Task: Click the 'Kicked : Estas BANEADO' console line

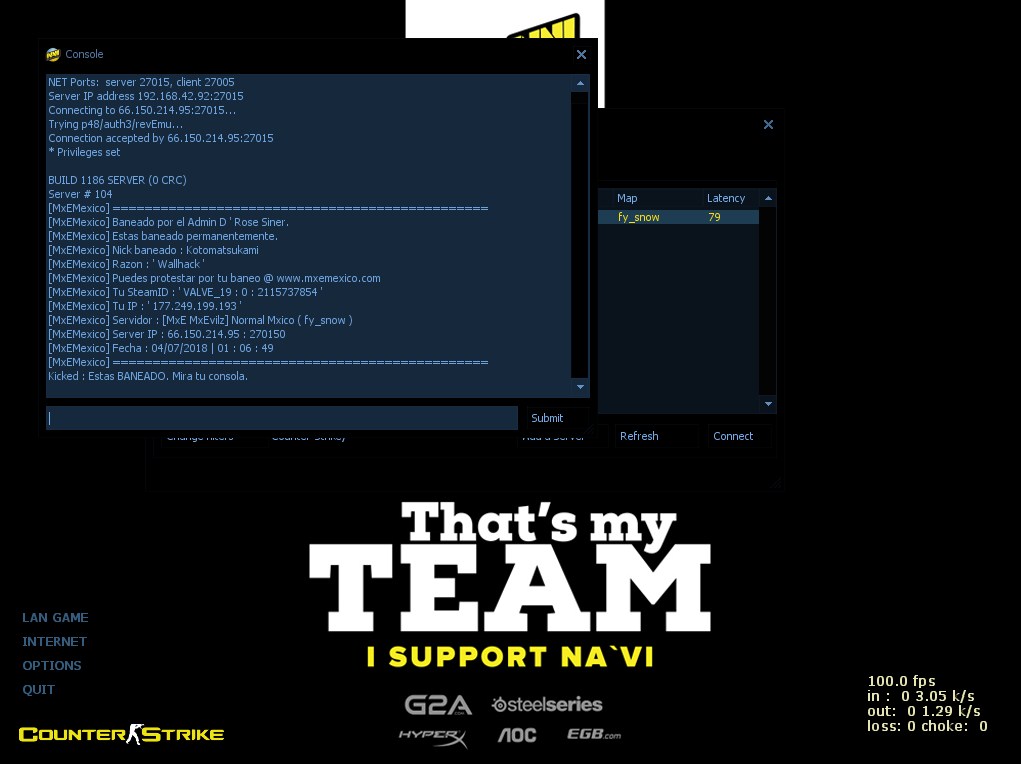Action: (x=148, y=376)
